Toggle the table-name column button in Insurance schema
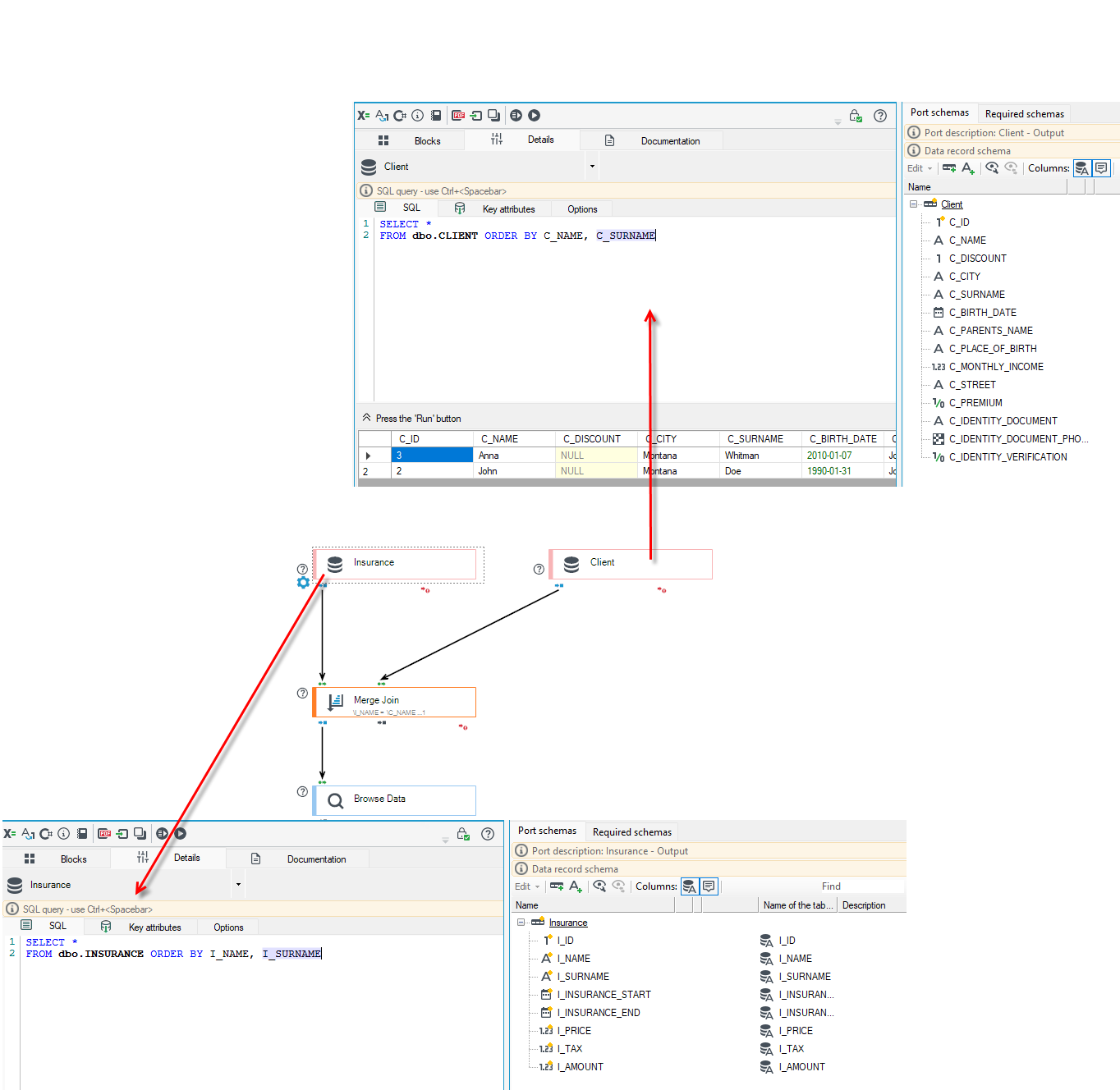Screen dimensions: 1120x1090 click(690, 886)
